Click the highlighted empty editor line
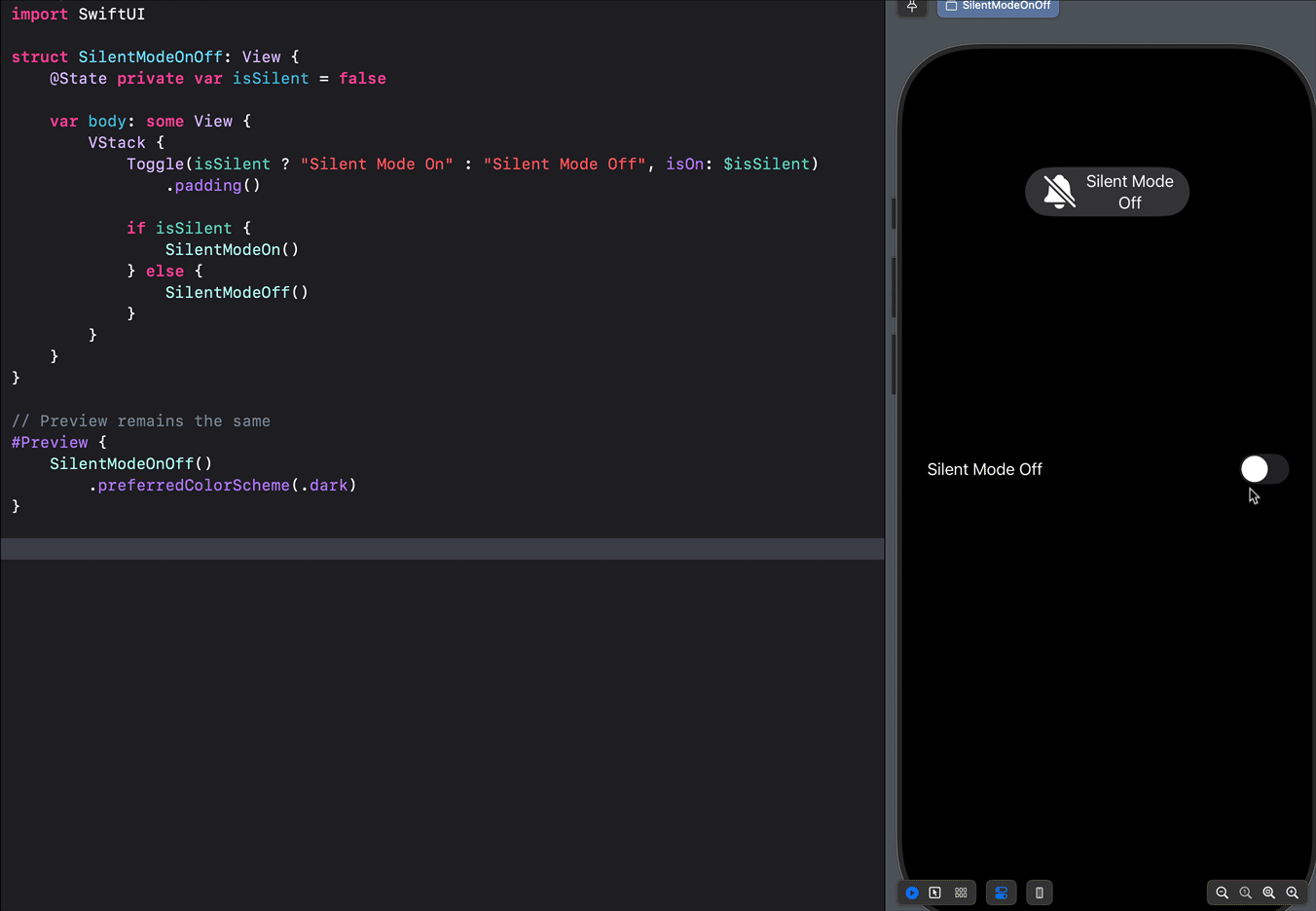This screenshot has width=1316, height=911. click(x=442, y=549)
